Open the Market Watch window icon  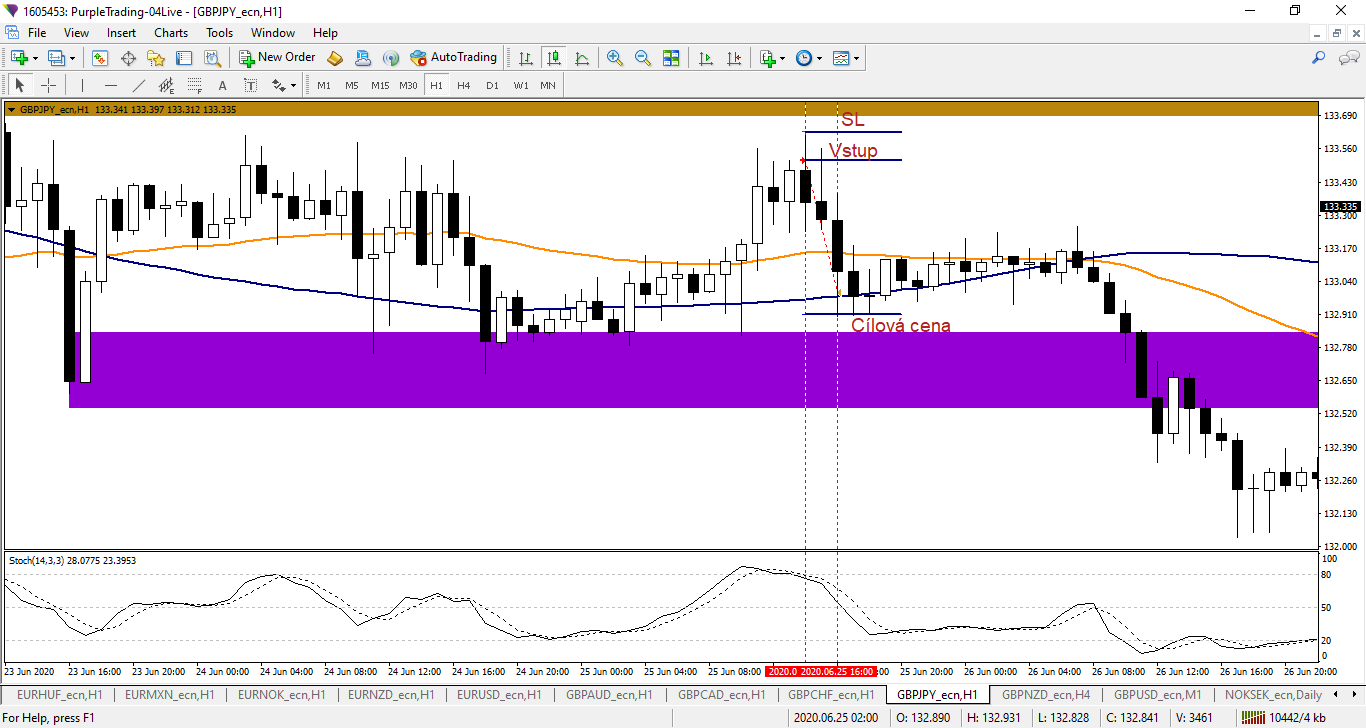coord(100,58)
